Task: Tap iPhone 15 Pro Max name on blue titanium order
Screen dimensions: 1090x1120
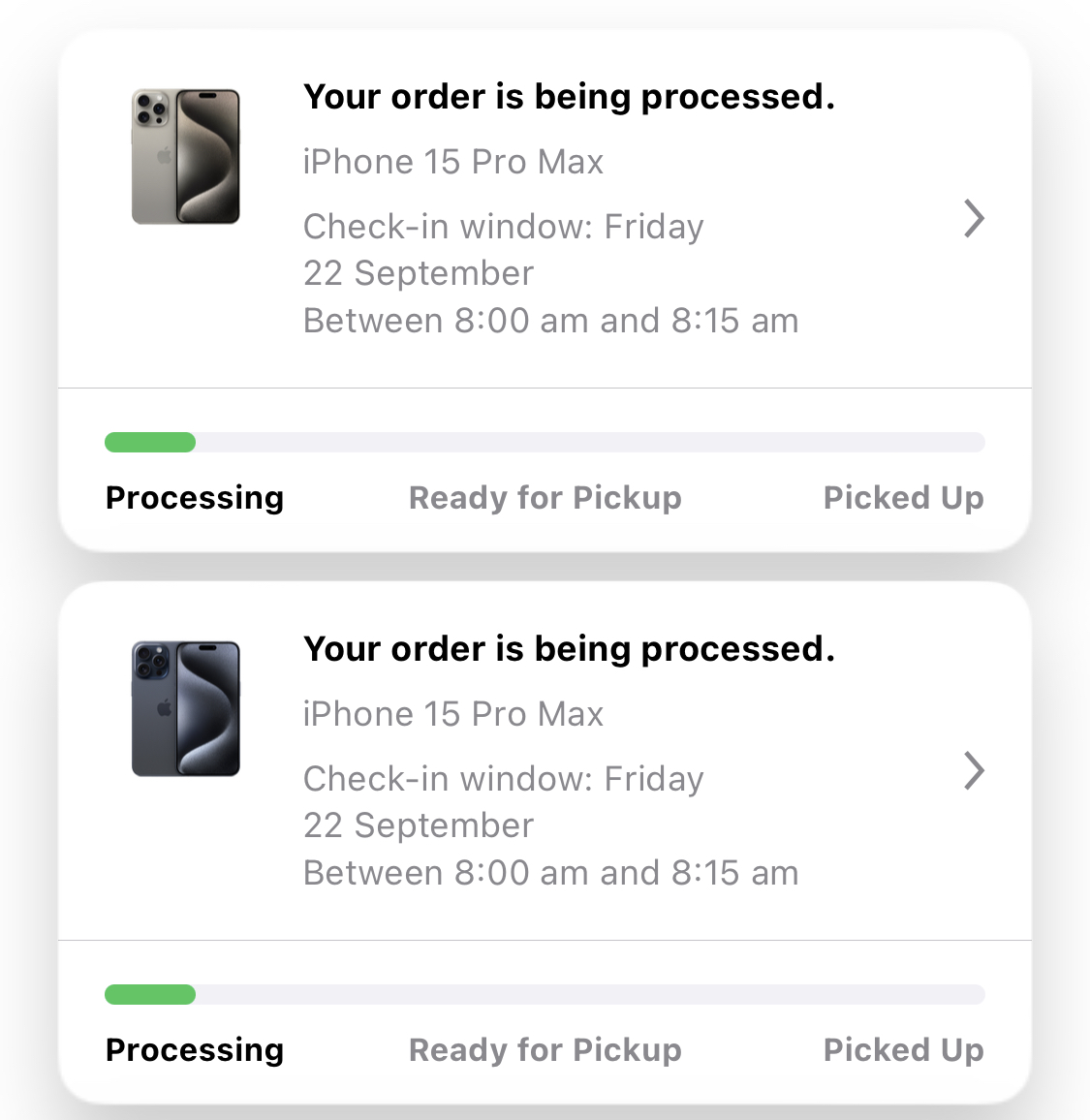Action: (x=452, y=714)
